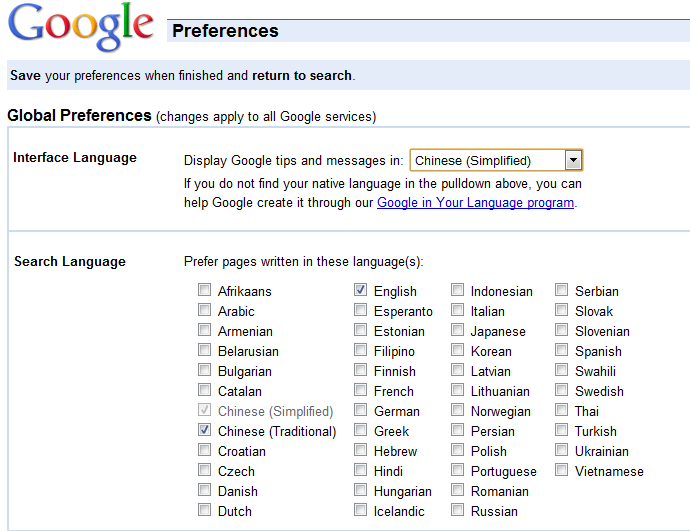Click the Google logo
The height and width of the screenshot is (531, 690).
pos(81,27)
